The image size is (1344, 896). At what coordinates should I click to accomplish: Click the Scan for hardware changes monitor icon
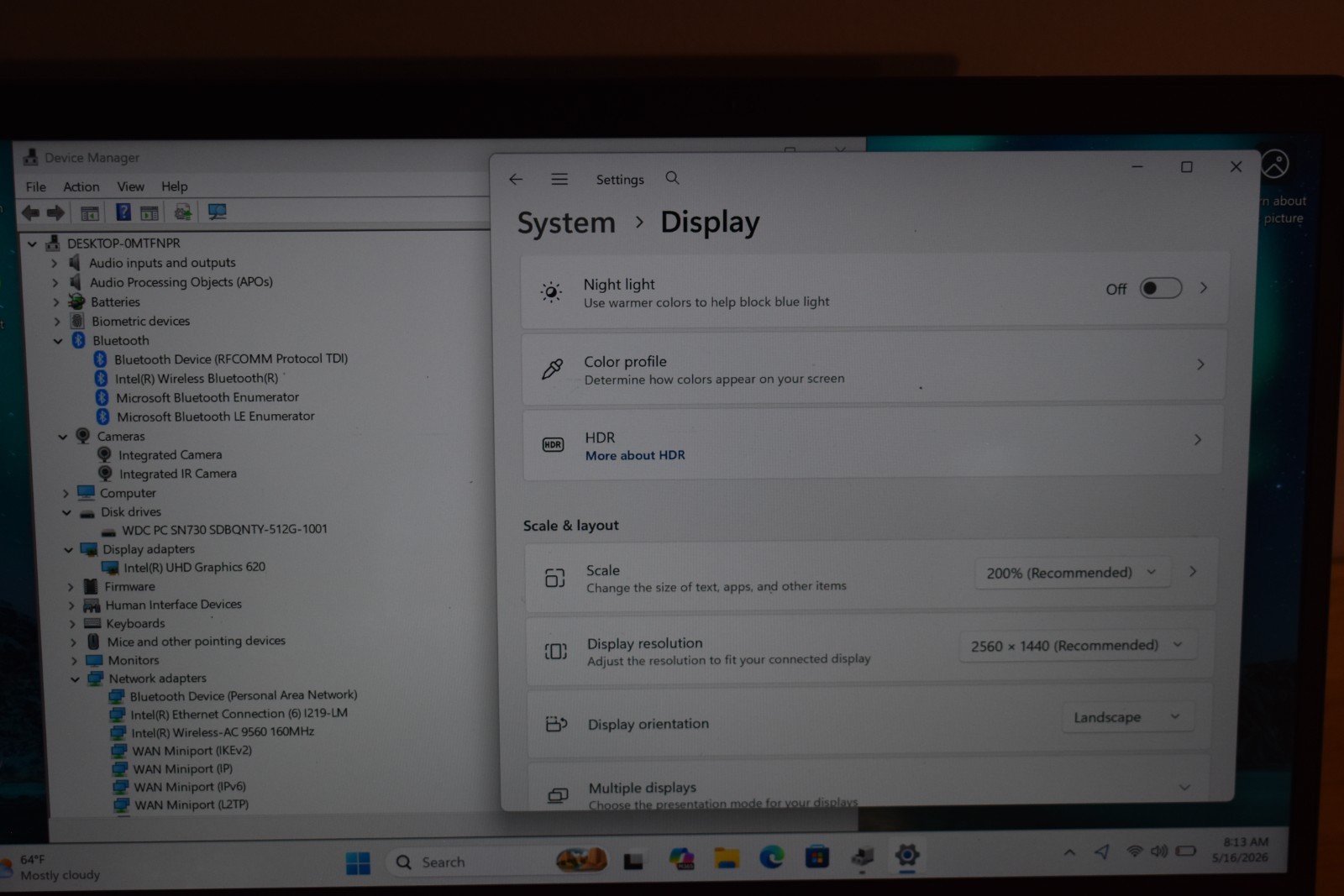point(218,212)
